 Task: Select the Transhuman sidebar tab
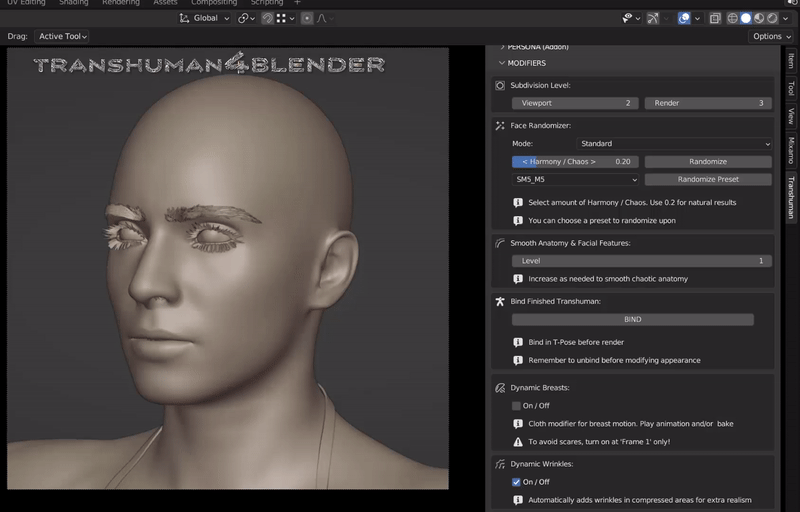tap(791, 197)
